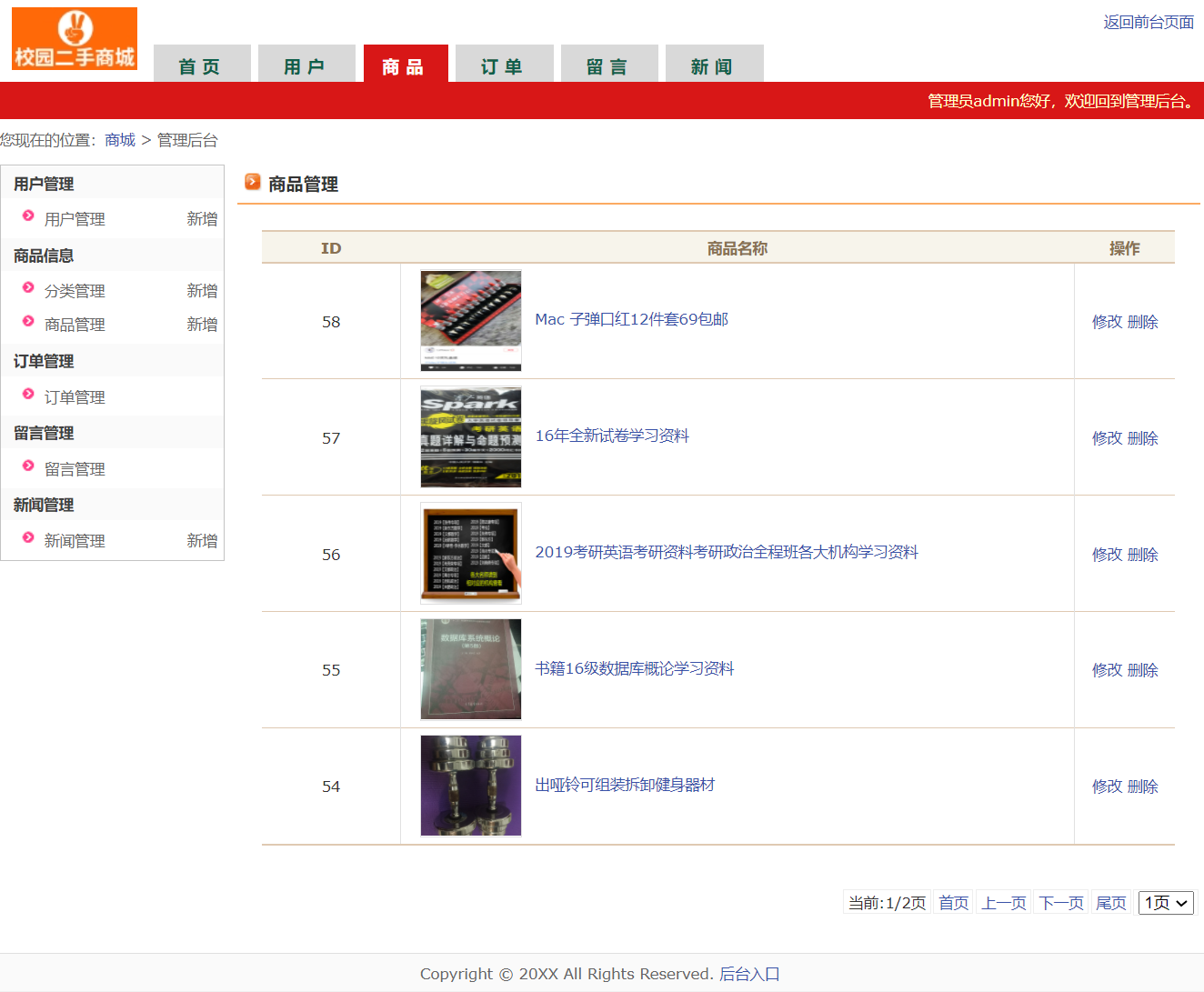Click the ID 58 cell
This screenshot has width=1204, height=992.
(331, 322)
